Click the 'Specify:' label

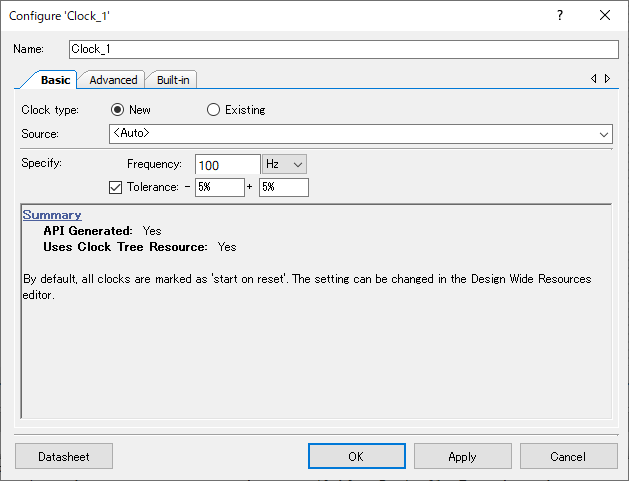click(41, 163)
